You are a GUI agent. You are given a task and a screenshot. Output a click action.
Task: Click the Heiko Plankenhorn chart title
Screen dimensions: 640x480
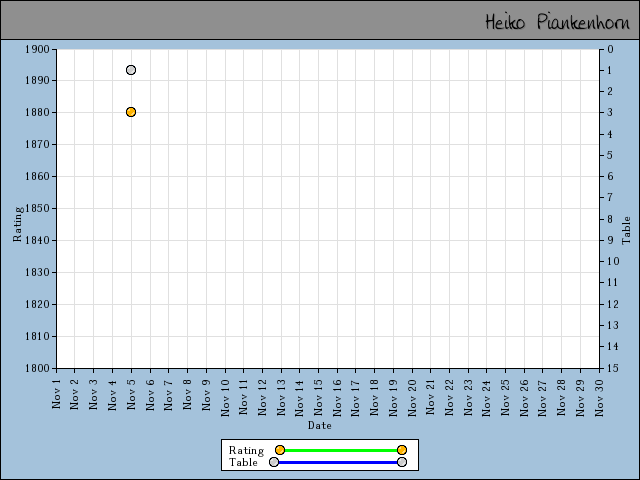coord(557,21)
